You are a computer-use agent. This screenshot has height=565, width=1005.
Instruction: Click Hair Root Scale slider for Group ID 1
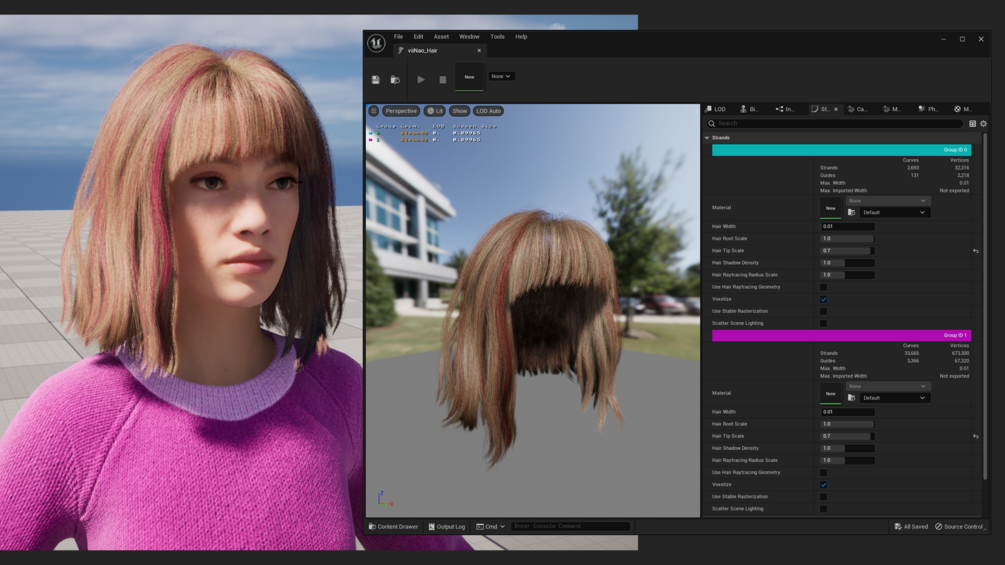tap(847, 424)
